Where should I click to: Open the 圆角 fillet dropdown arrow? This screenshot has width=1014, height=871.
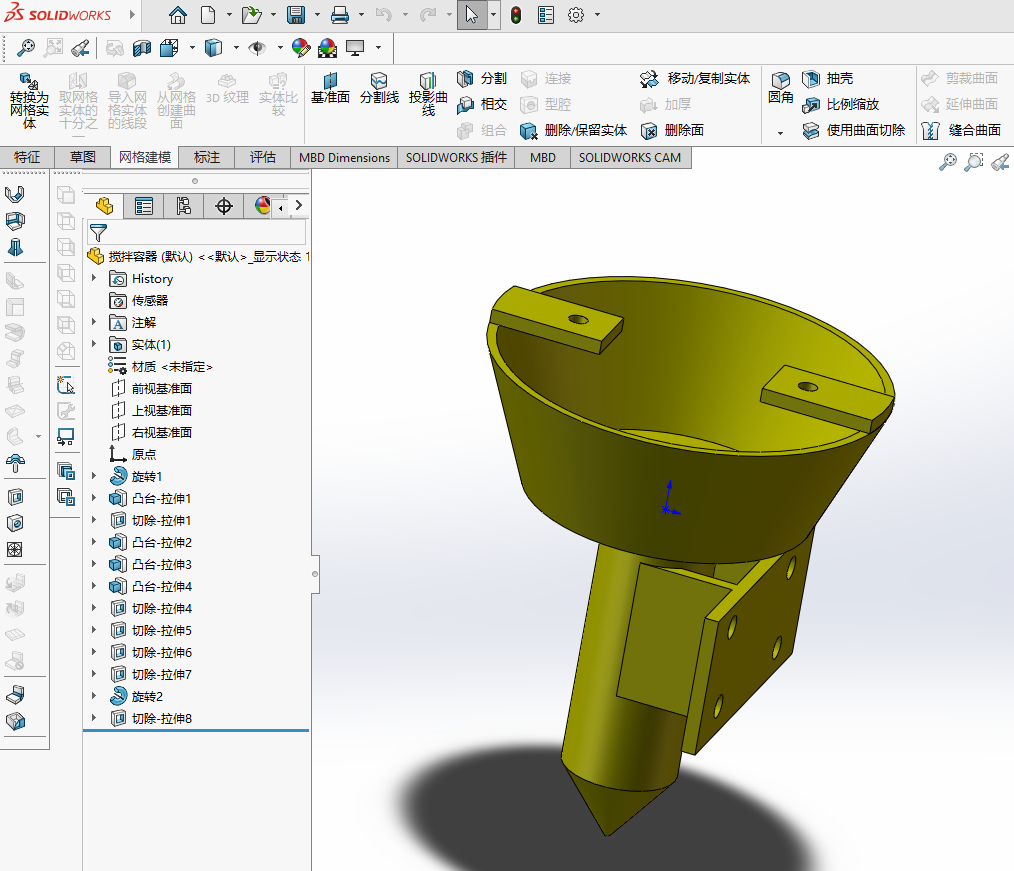781,133
